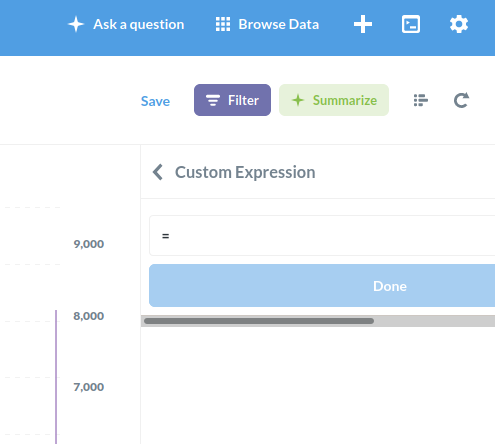The height and width of the screenshot is (444, 495).
Task: Click the funnel icon inside Filter button
Action: coord(213,100)
